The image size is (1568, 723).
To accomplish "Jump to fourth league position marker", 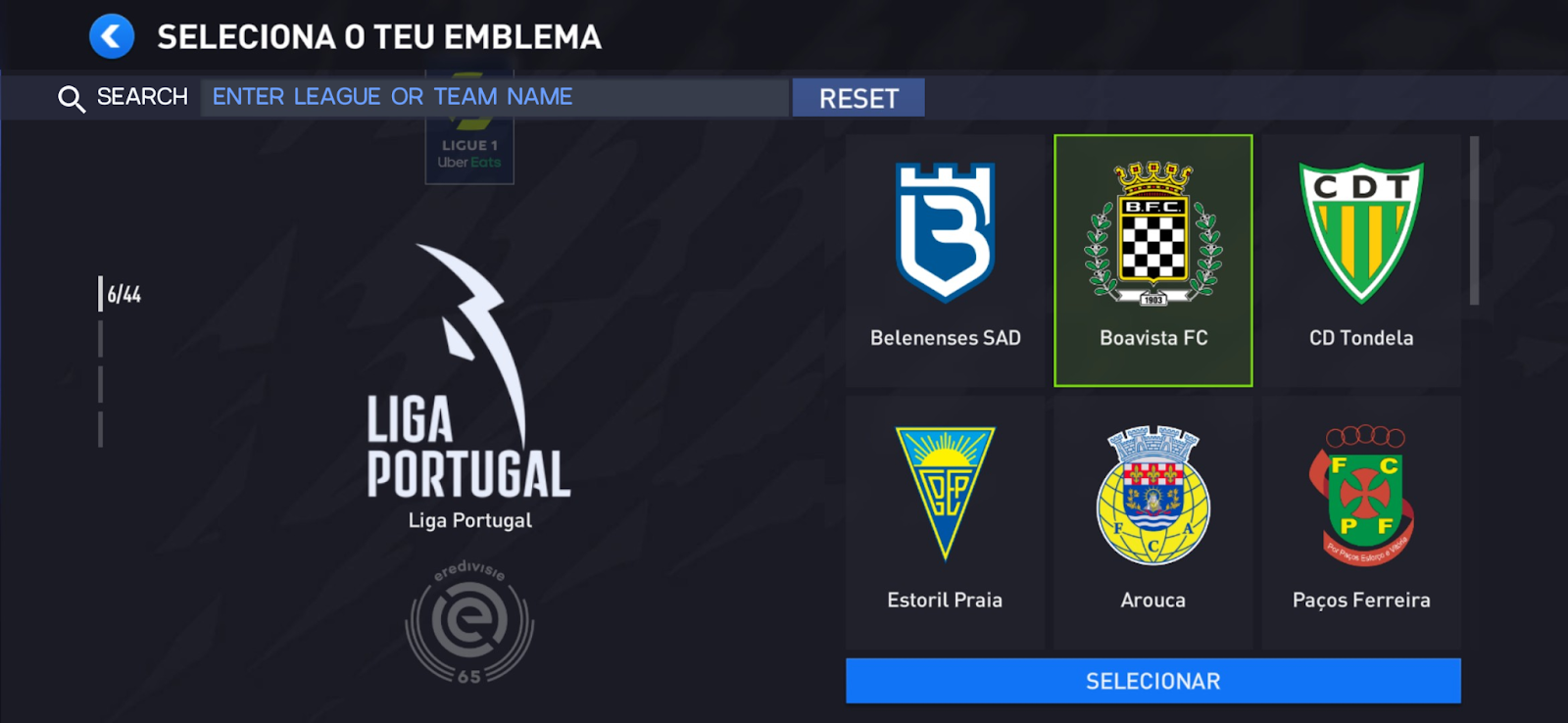I will click(100, 429).
